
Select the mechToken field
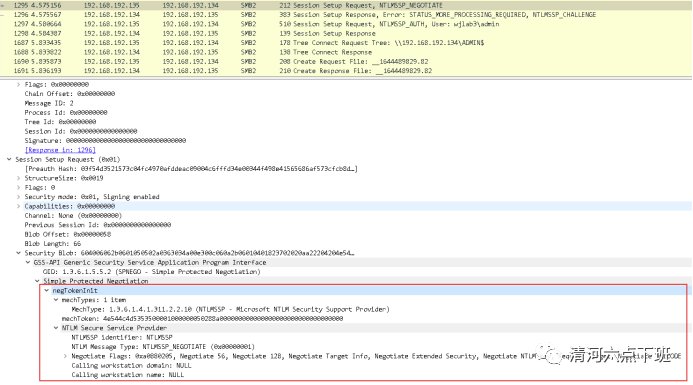point(202,319)
